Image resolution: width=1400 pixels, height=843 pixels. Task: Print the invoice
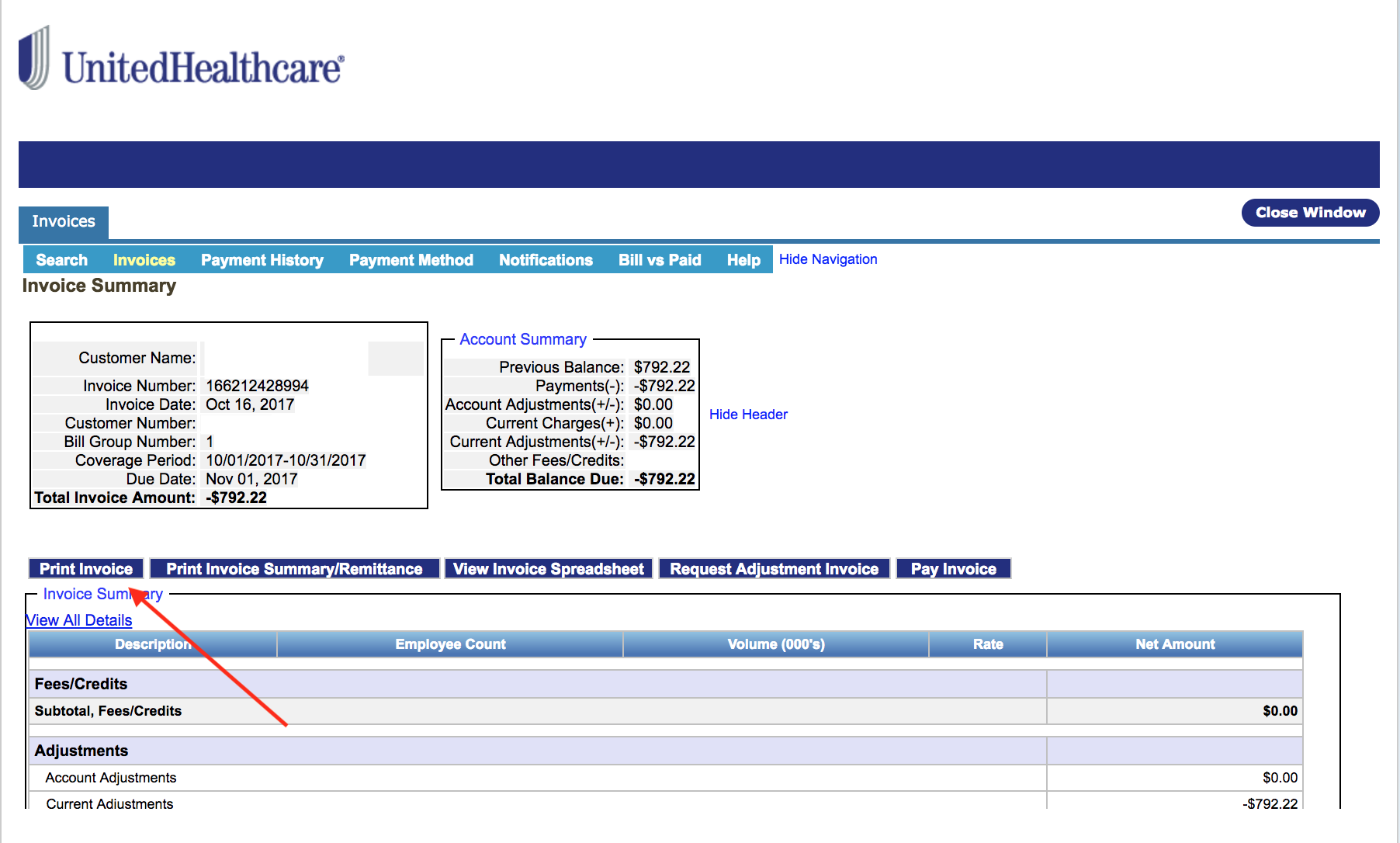point(85,568)
